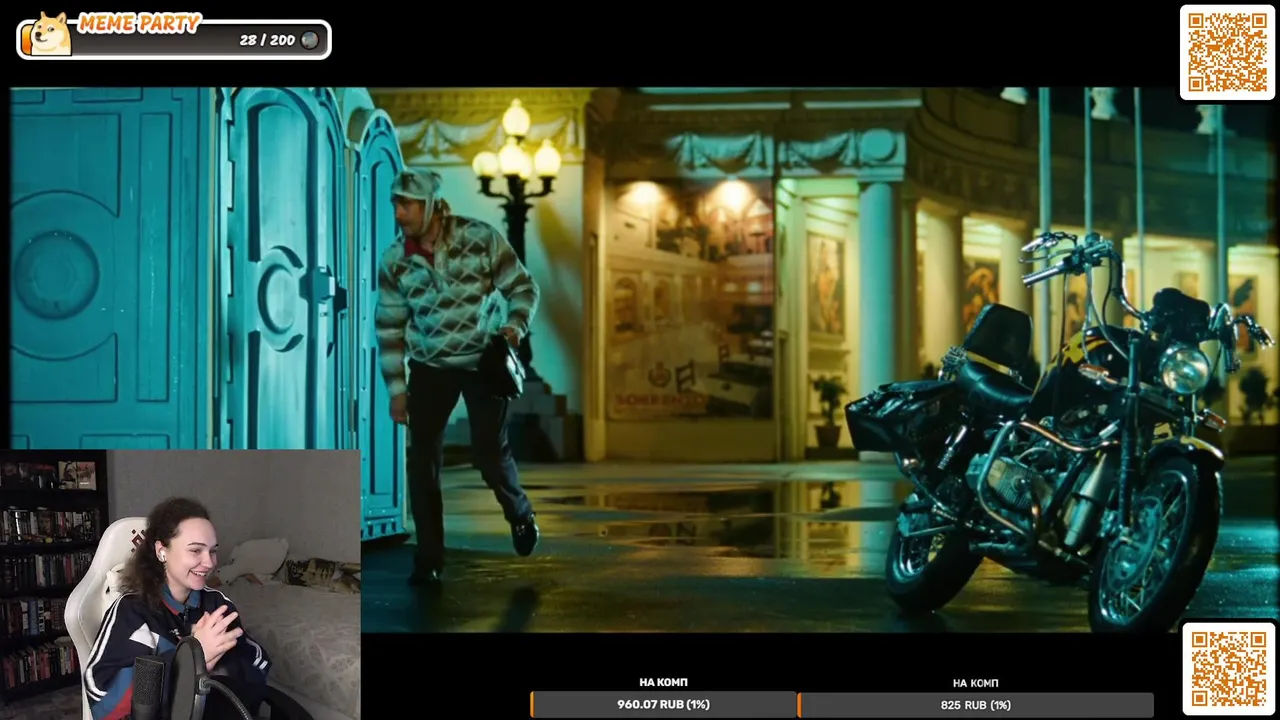Click the НА КОМП label above 825 RUB
Image resolution: width=1280 pixels, height=720 pixels.
(x=975, y=683)
